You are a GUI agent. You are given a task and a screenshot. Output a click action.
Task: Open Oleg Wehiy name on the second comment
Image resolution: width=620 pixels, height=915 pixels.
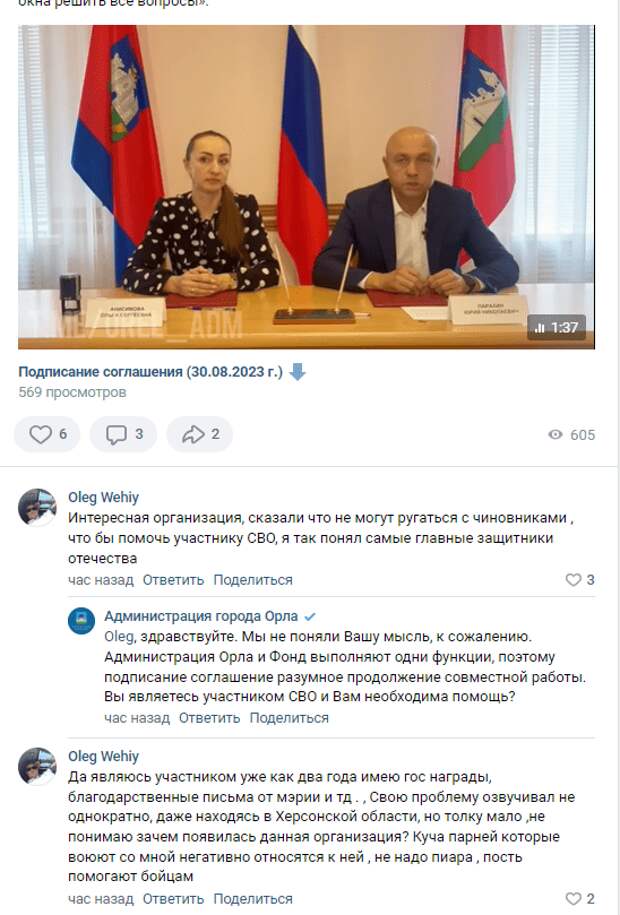pos(103,756)
